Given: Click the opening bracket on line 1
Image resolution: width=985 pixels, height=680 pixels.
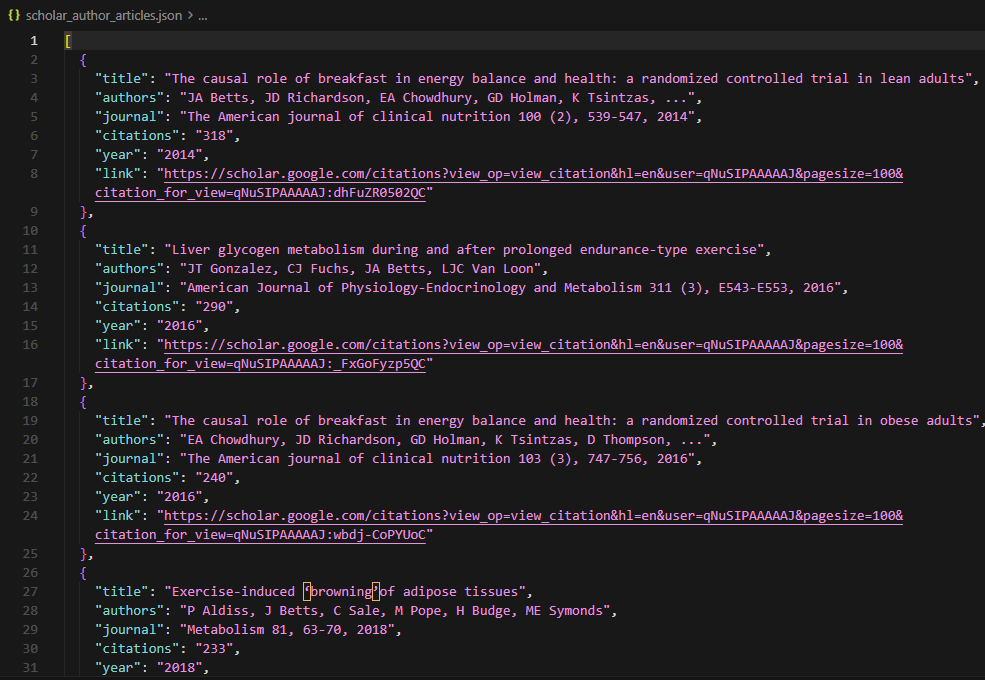Looking at the screenshot, I should click(x=66, y=40).
